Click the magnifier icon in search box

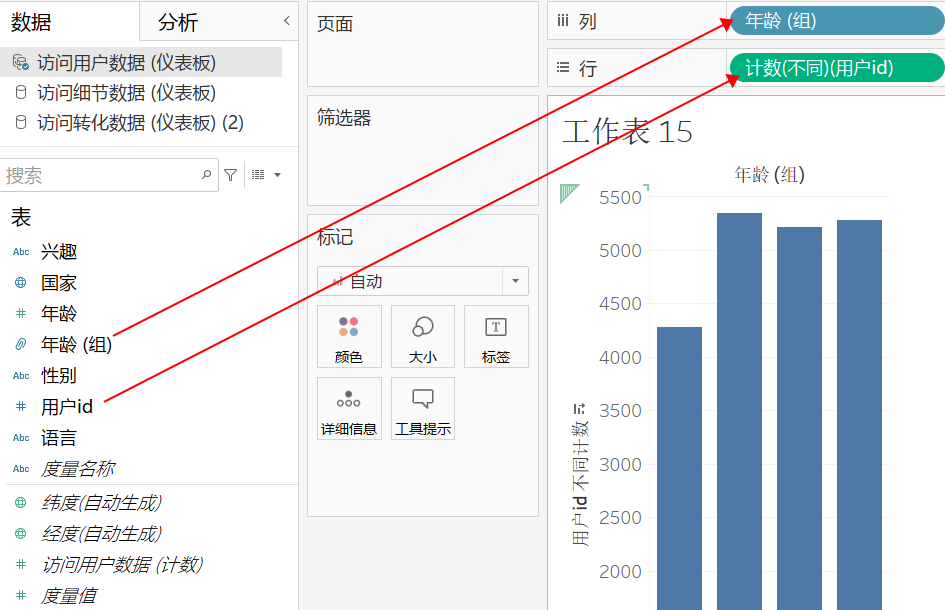tap(206, 175)
